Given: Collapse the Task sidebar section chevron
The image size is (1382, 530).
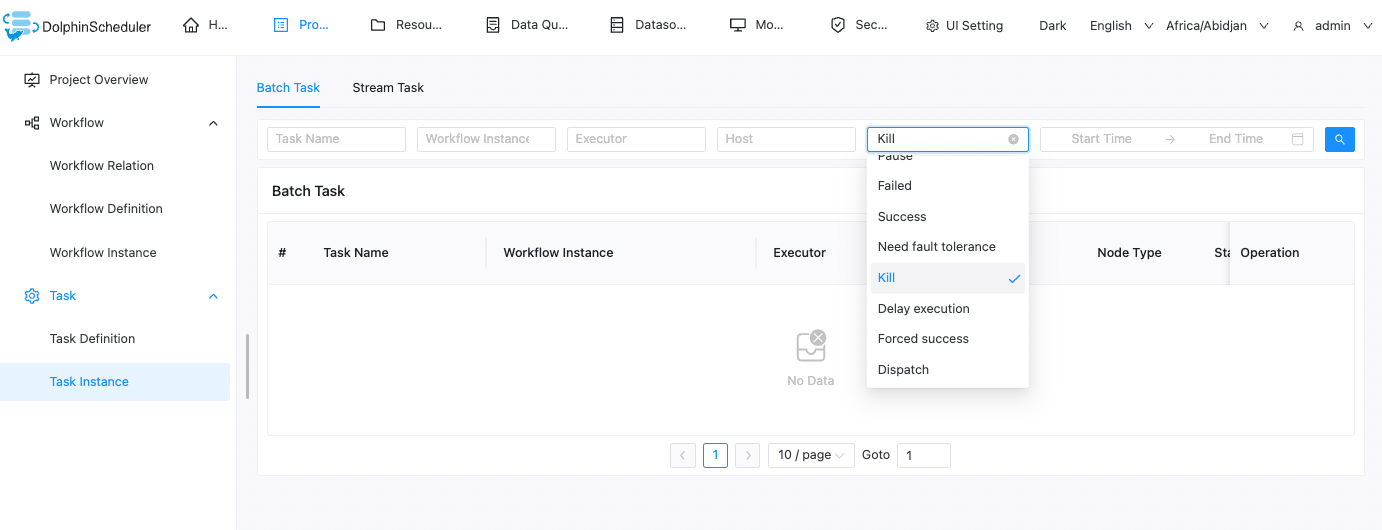Looking at the screenshot, I should [x=213, y=296].
